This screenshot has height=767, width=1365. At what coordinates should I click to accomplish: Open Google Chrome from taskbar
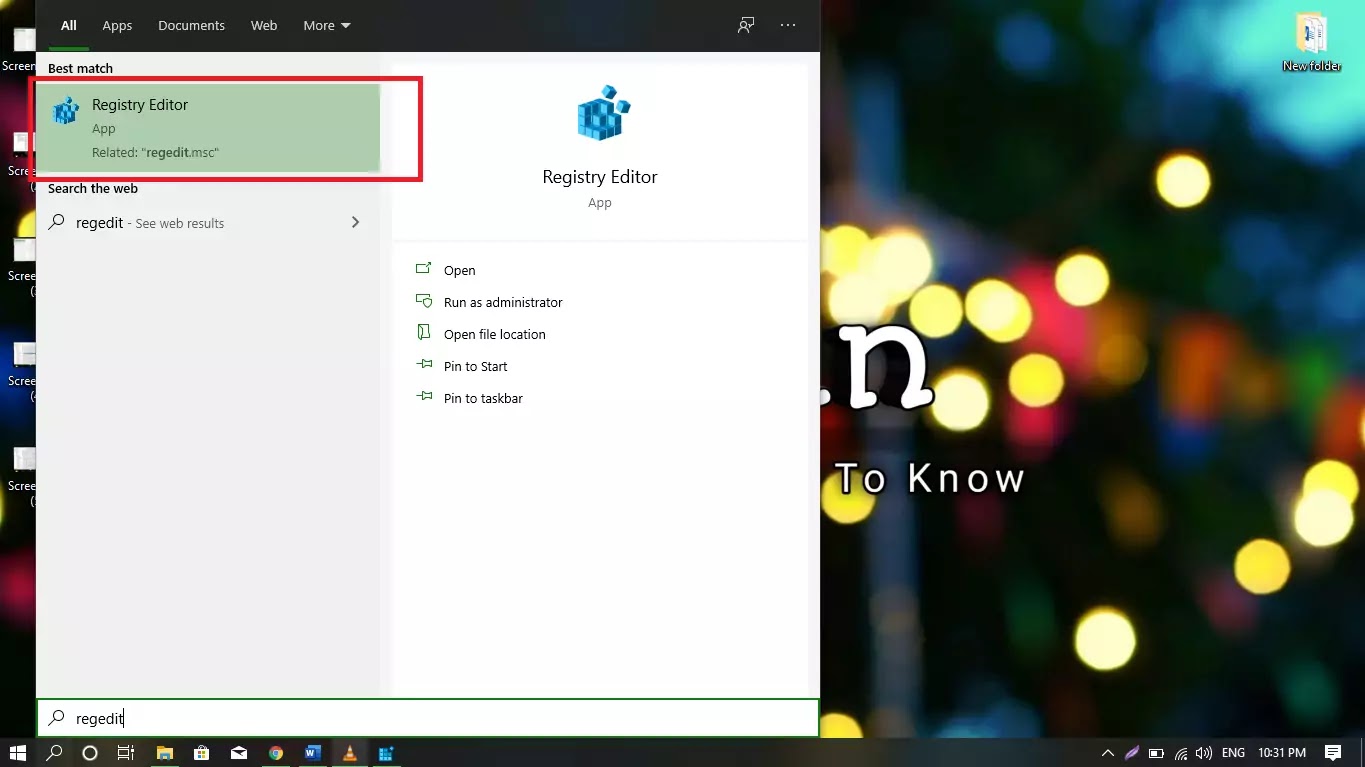click(x=276, y=753)
